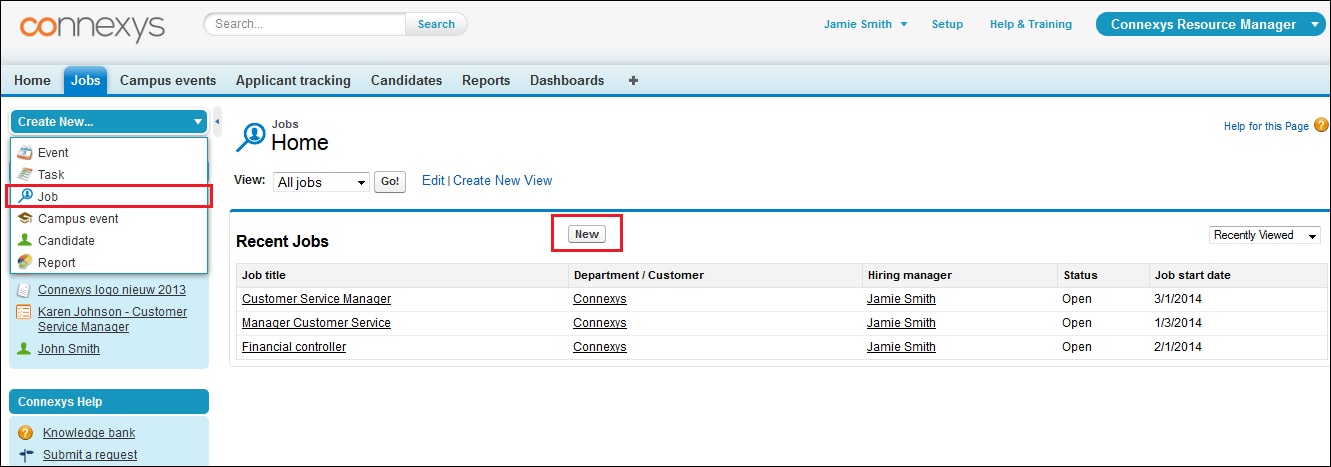Click the Search button
The image size is (1331, 467).
(436, 24)
